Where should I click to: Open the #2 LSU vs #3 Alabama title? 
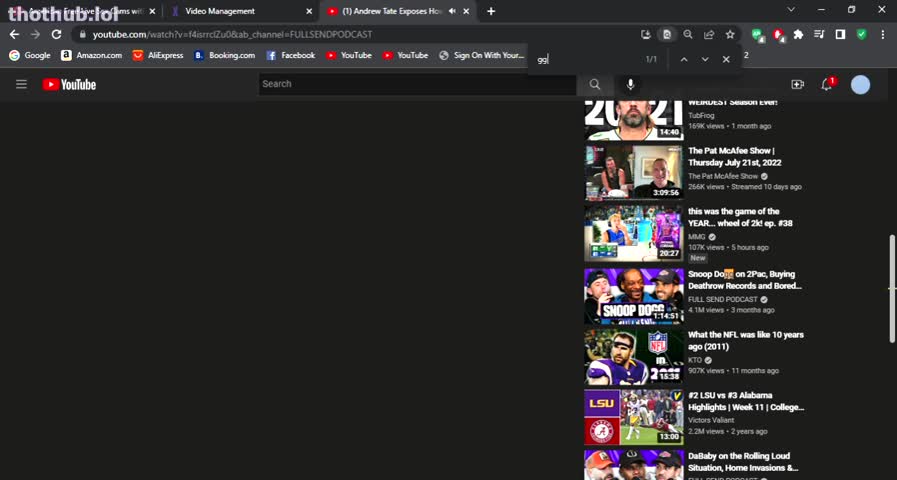pos(746,401)
